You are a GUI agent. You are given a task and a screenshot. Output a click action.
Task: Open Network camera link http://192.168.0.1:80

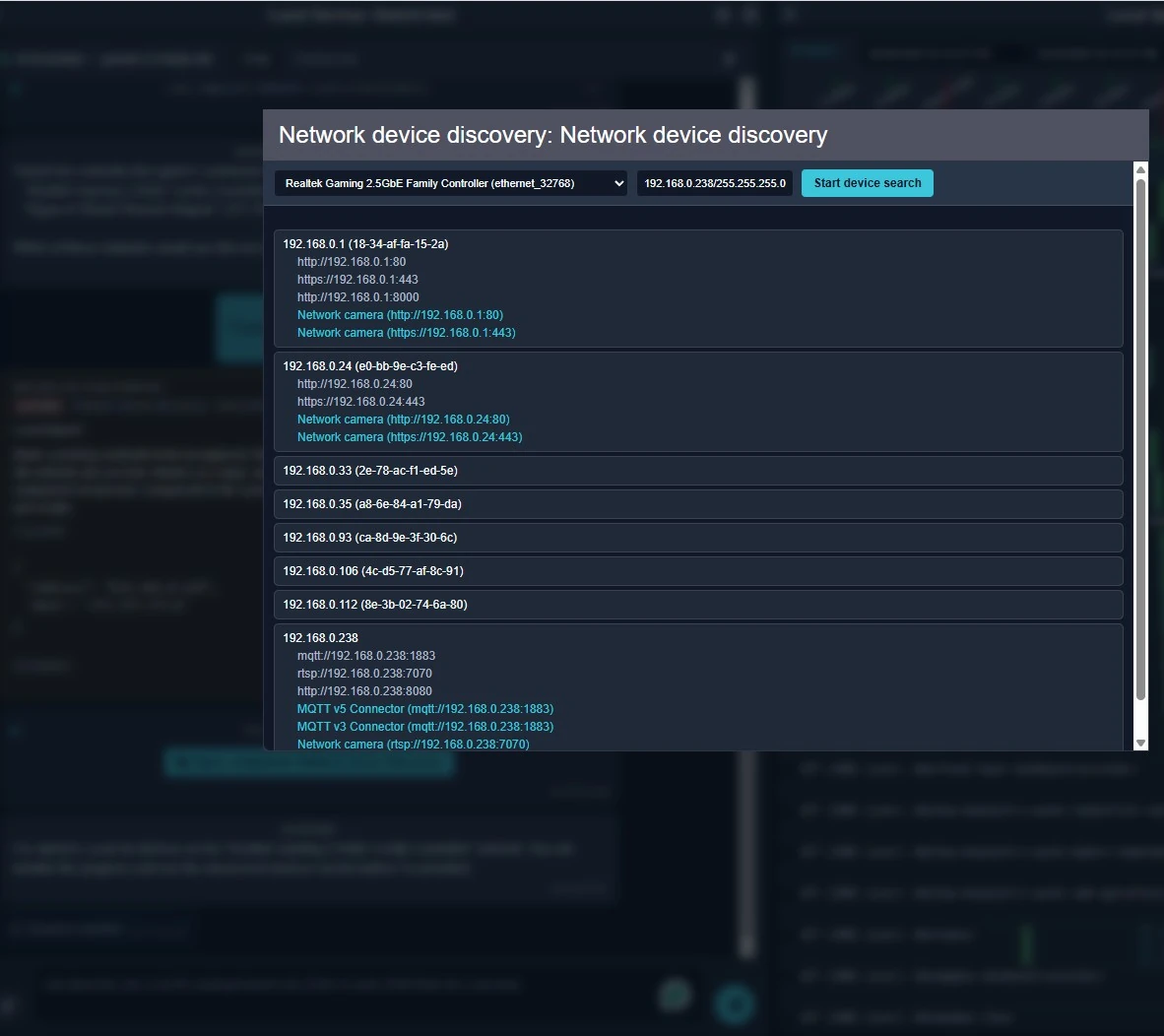click(x=400, y=315)
